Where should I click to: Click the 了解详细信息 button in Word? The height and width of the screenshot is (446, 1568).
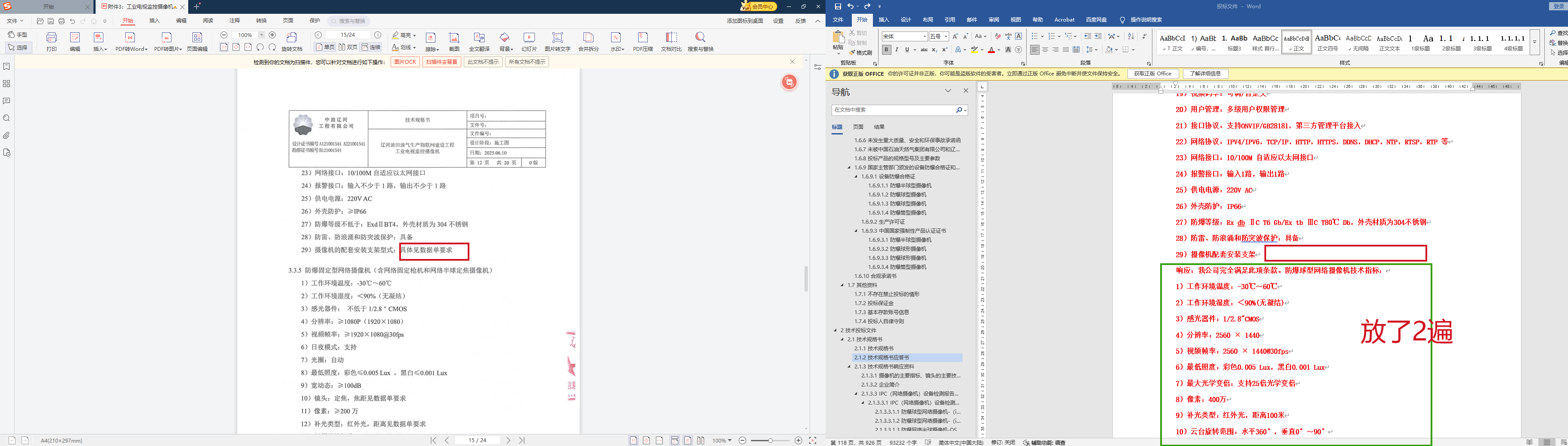pos(1205,74)
